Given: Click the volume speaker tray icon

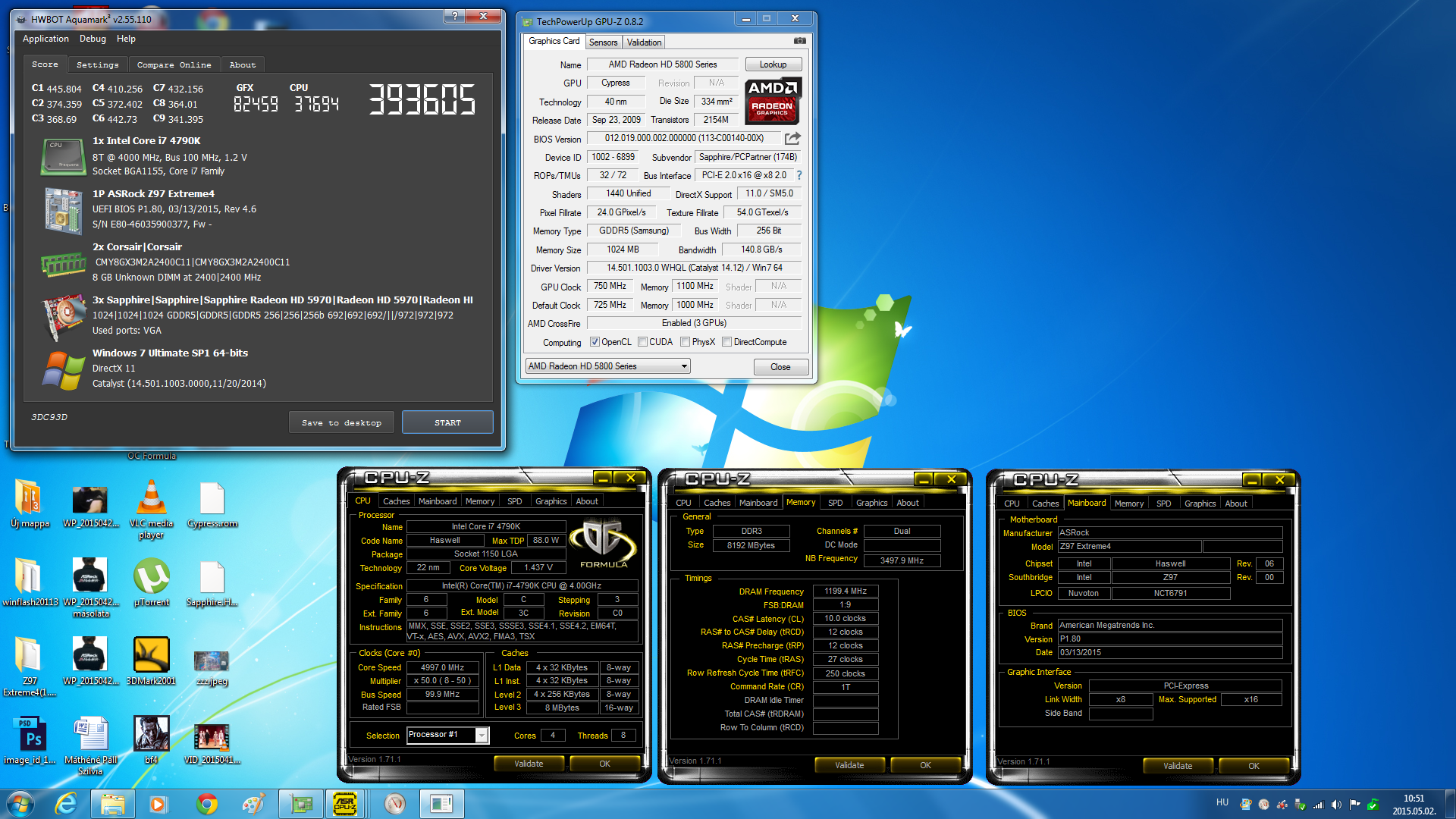Looking at the screenshot, I should (1336, 804).
